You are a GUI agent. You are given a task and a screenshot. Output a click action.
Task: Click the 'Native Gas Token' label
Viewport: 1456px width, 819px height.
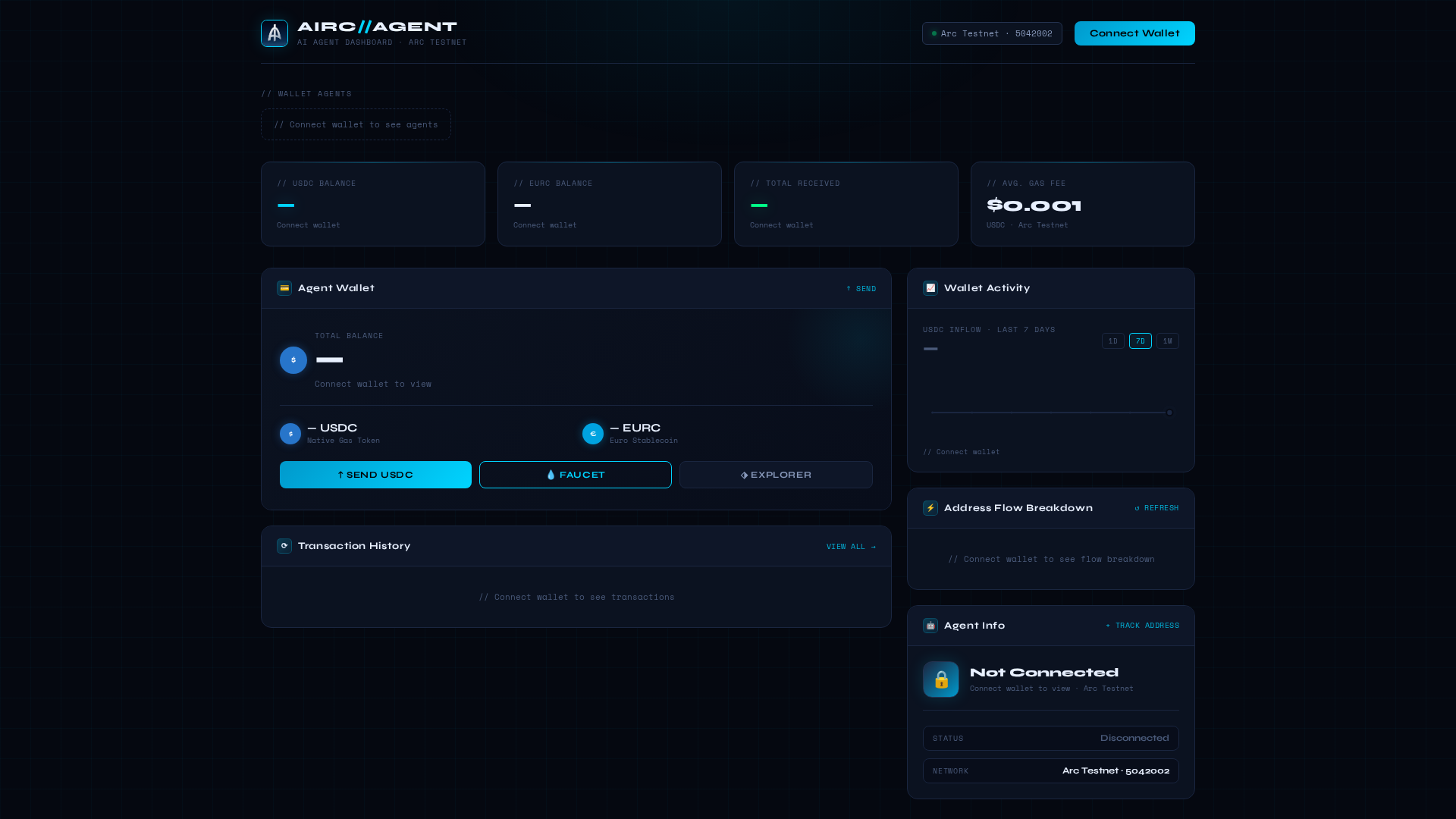click(344, 441)
